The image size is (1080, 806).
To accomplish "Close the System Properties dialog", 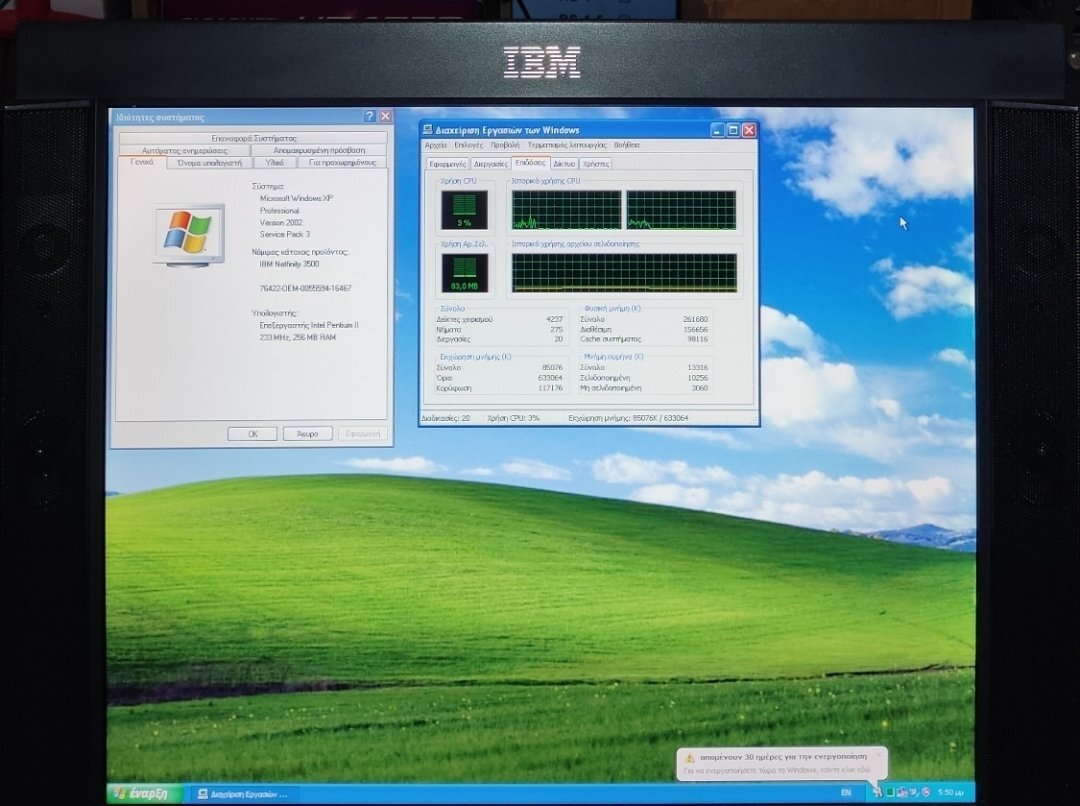I will tap(385, 116).
